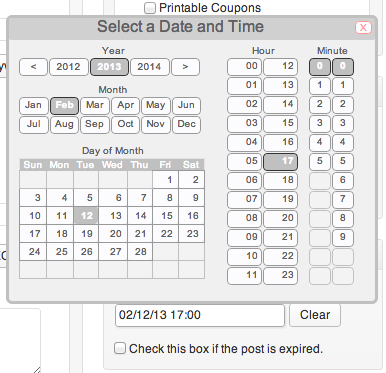Choose month Jan
The width and height of the screenshot is (386, 373).
click(x=34, y=106)
